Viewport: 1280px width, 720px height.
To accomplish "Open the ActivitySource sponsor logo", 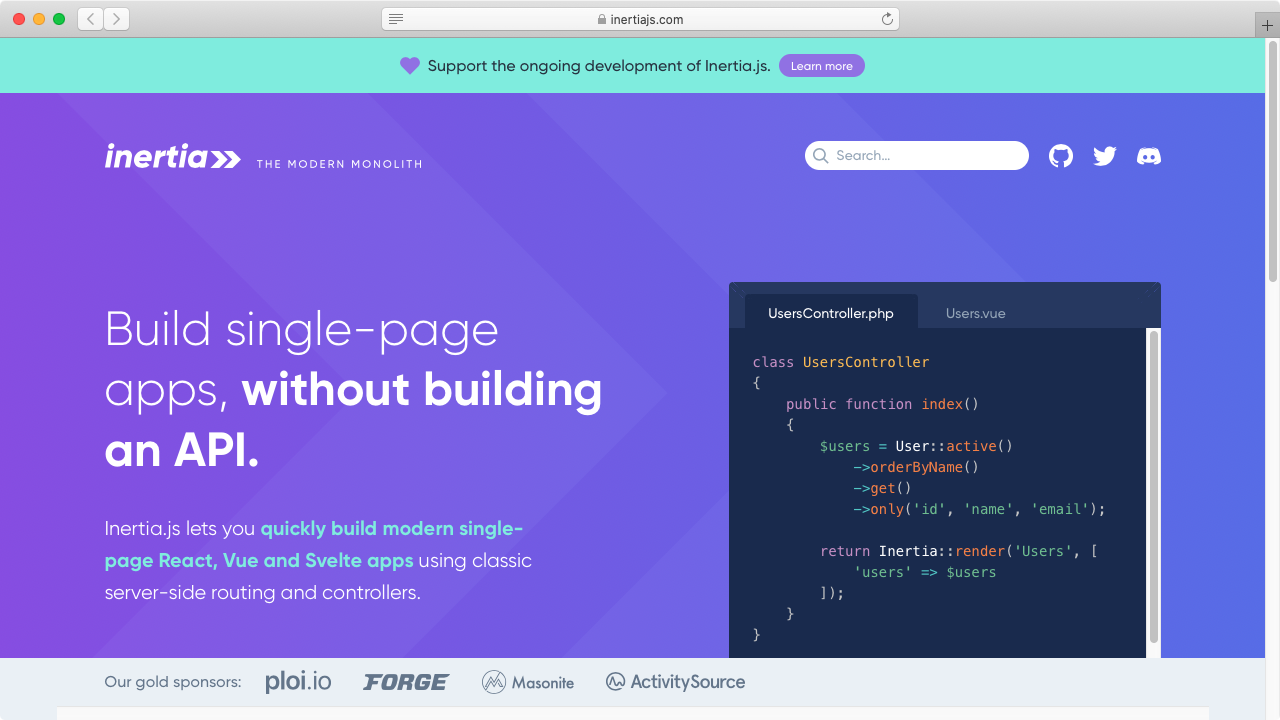I will [675, 682].
